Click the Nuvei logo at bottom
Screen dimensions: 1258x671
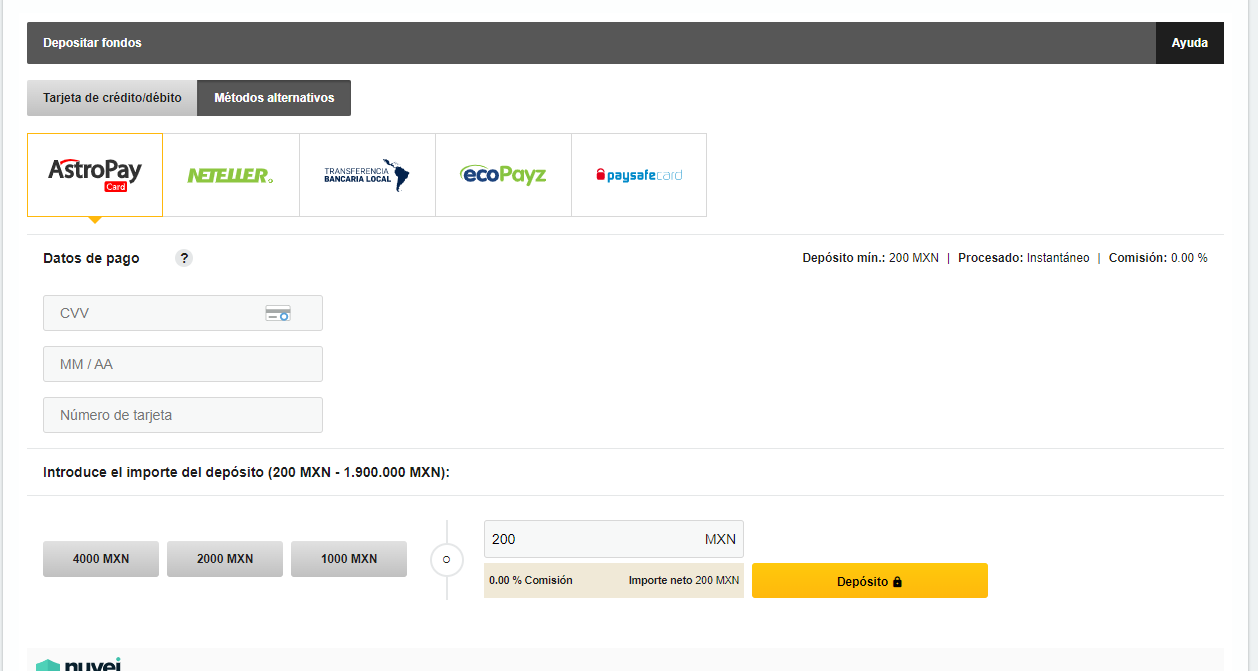pyautogui.click(x=80, y=664)
